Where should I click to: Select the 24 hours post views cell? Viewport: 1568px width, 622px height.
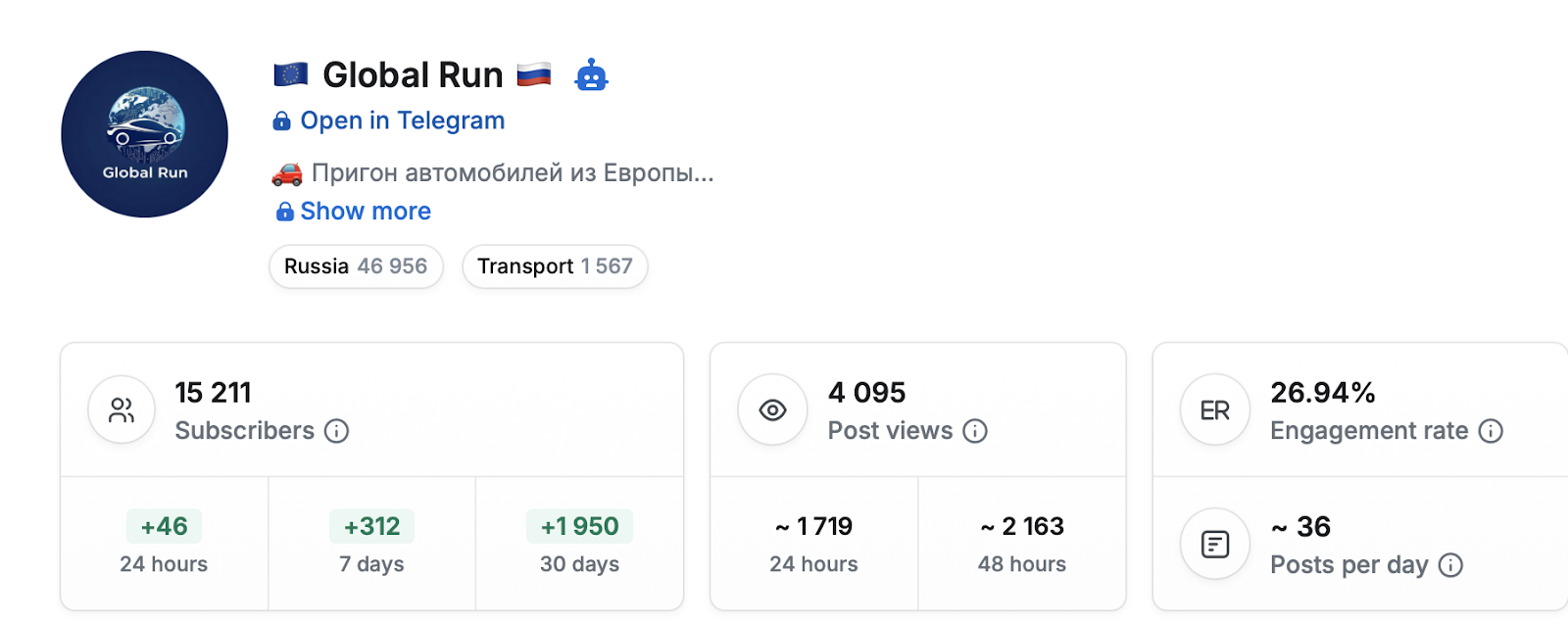[813, 544]
